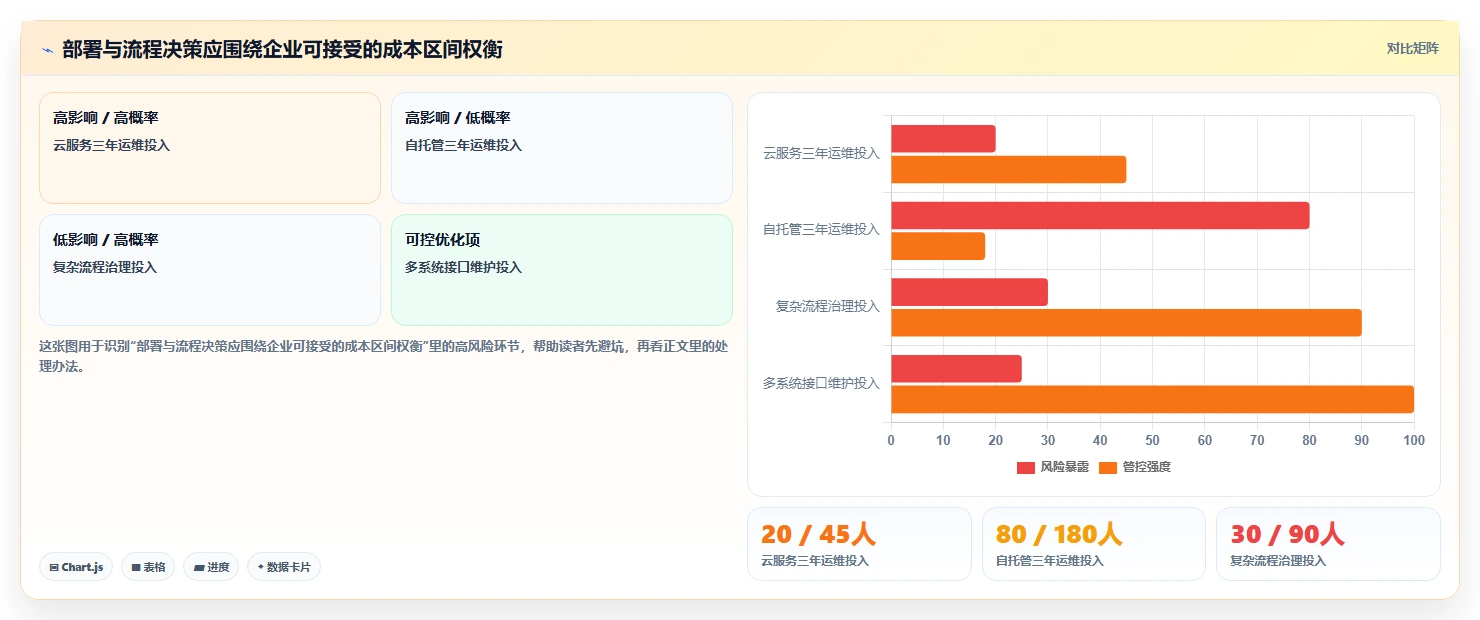Open the 可控优化项 matrix card

[562, 270]
